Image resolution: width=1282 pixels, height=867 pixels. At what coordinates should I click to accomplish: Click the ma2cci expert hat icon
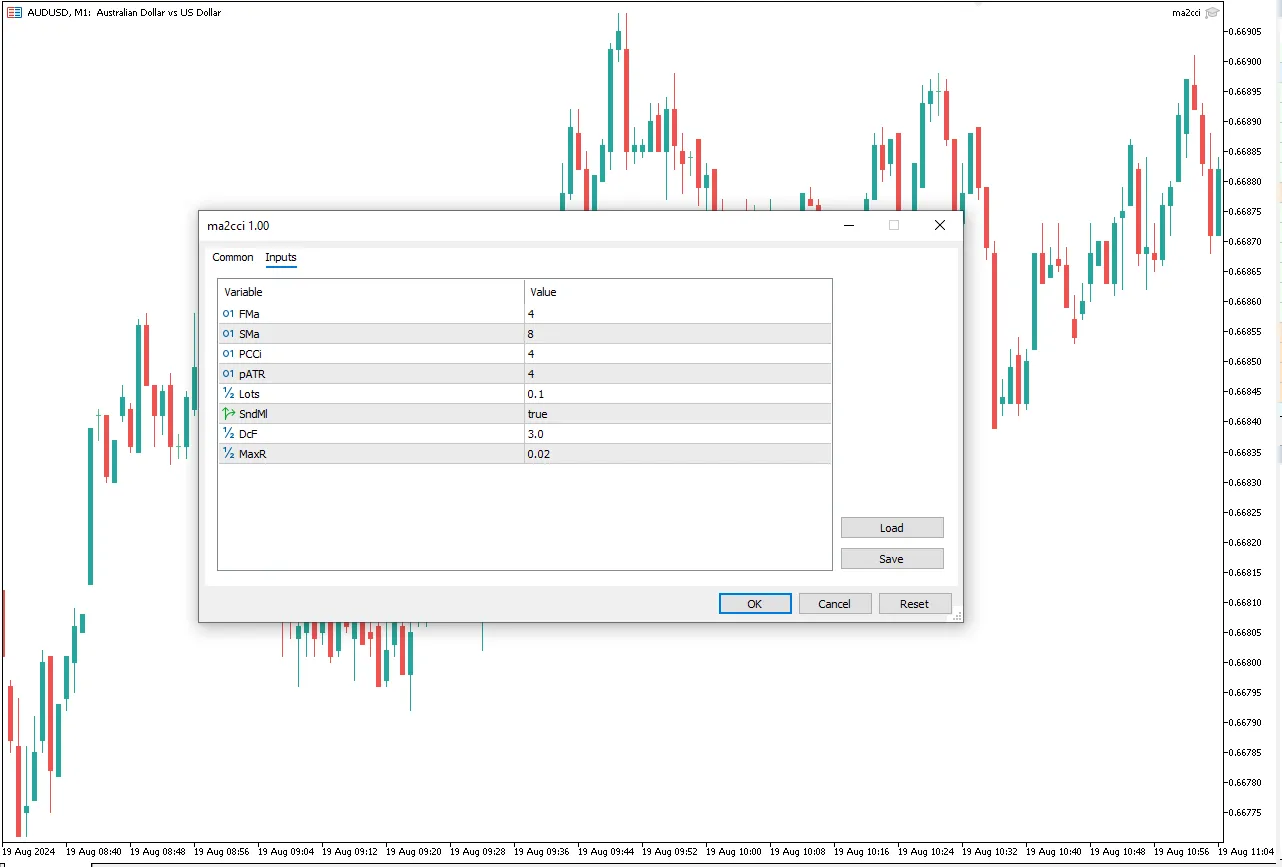1212,13
